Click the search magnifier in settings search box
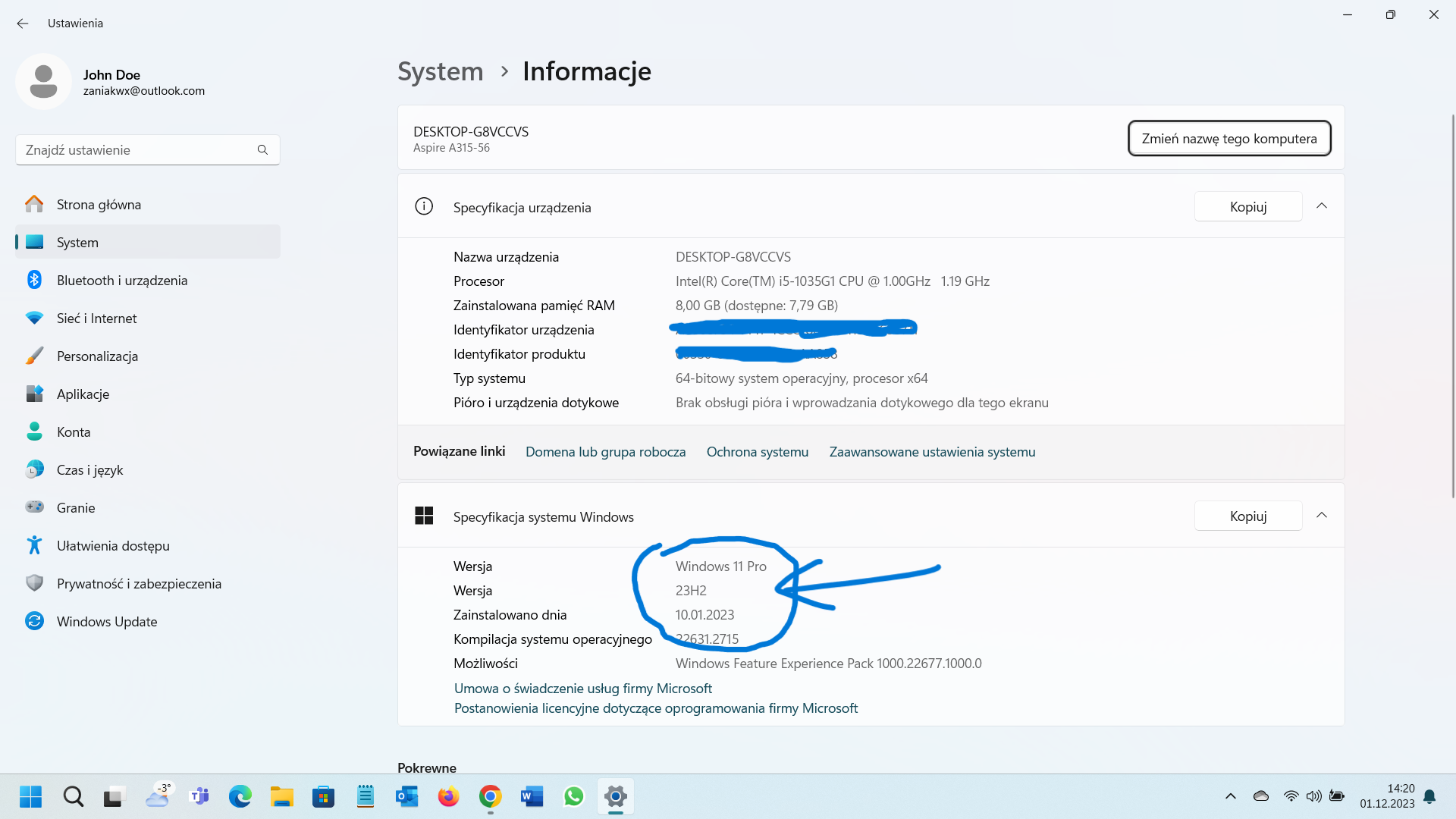This screenshot has width=1456, height=819. 262,150
